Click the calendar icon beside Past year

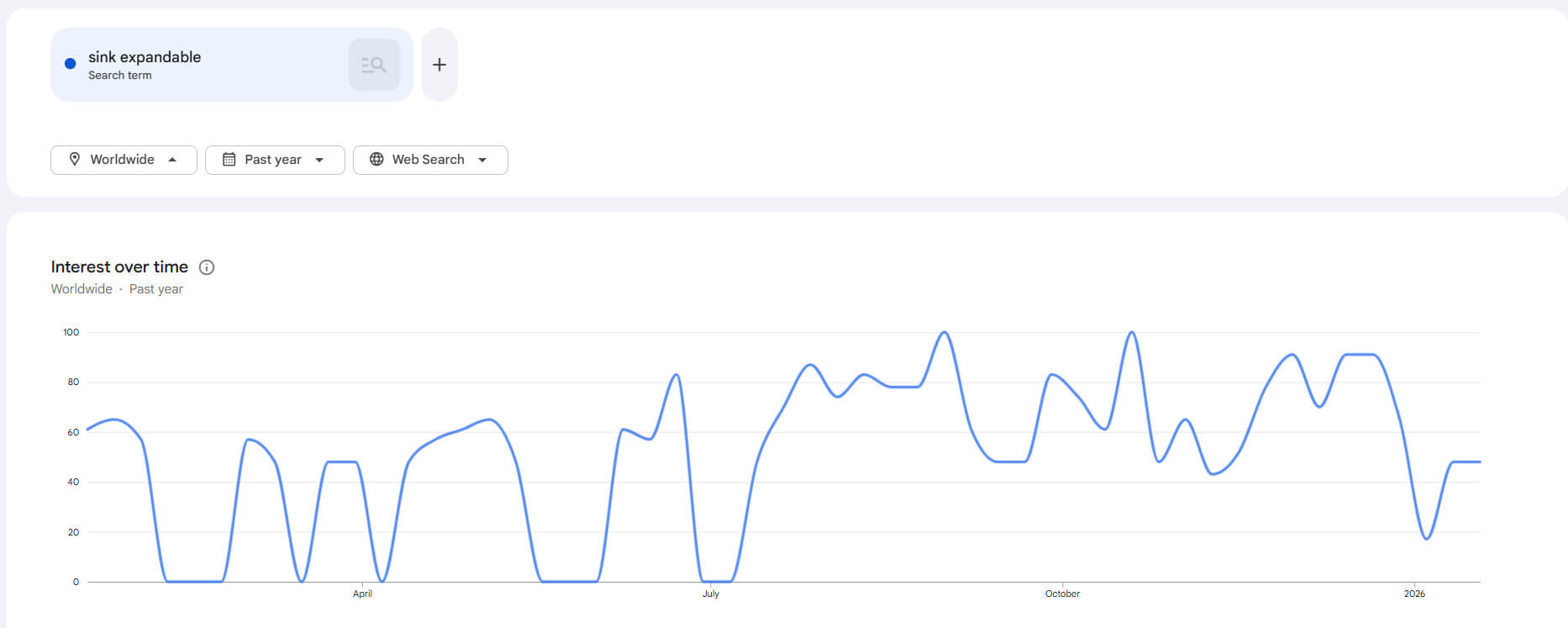point(229,160)
